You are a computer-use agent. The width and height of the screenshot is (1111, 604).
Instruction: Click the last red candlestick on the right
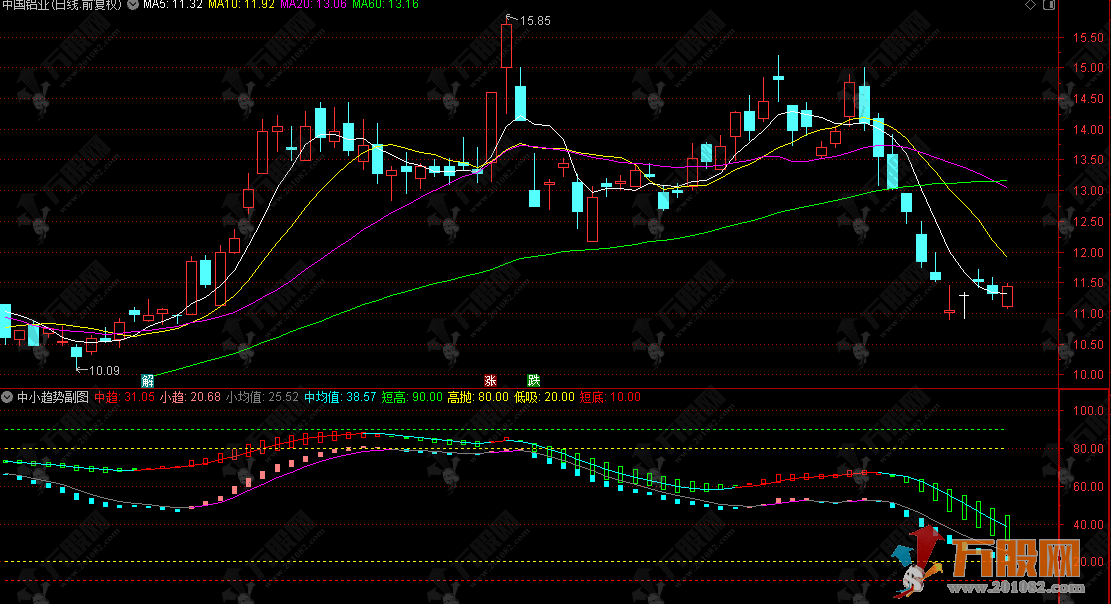click(x=1008, y=296)
